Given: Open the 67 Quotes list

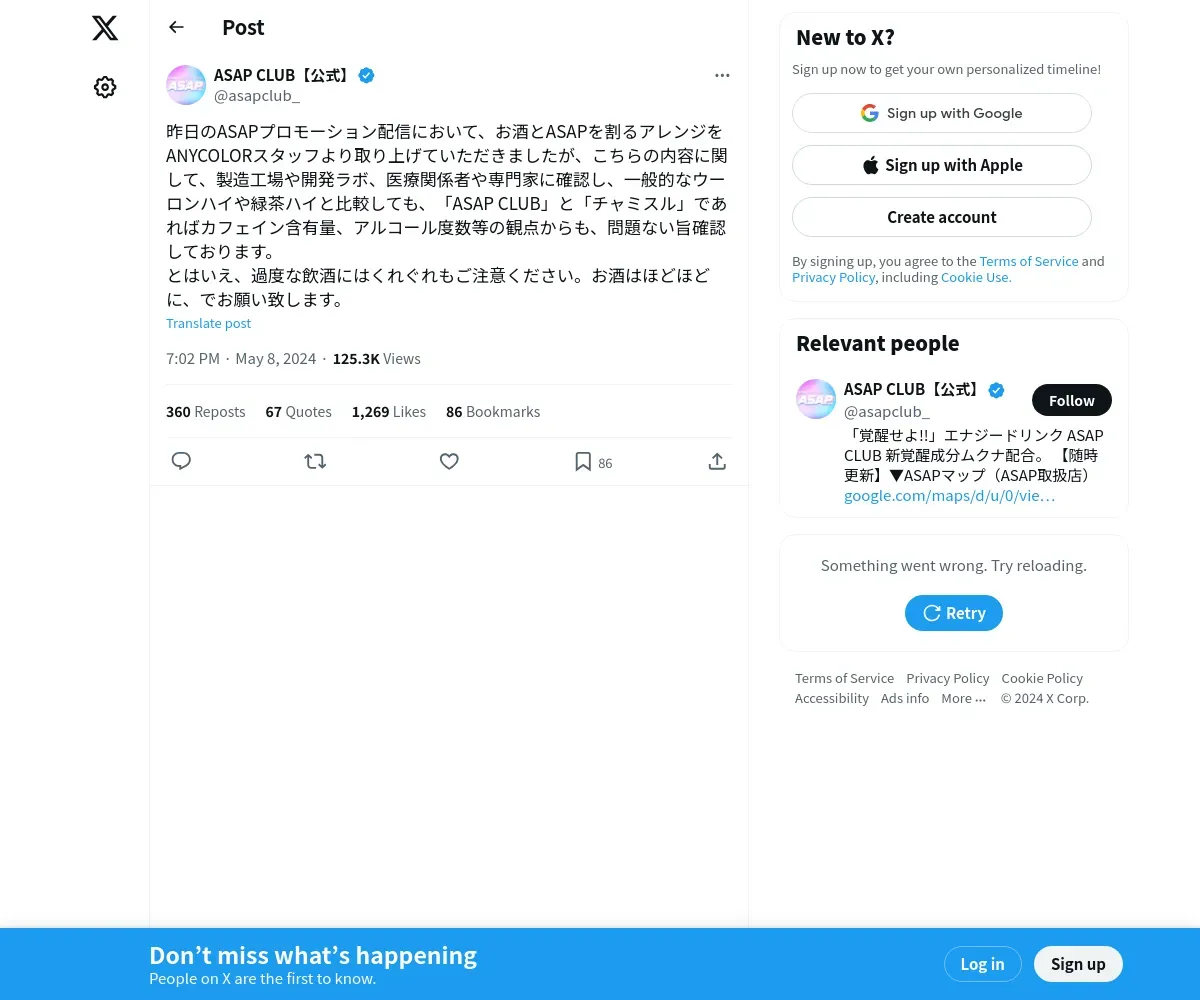Looking at the screenshot, I should [x=298, y=412].
